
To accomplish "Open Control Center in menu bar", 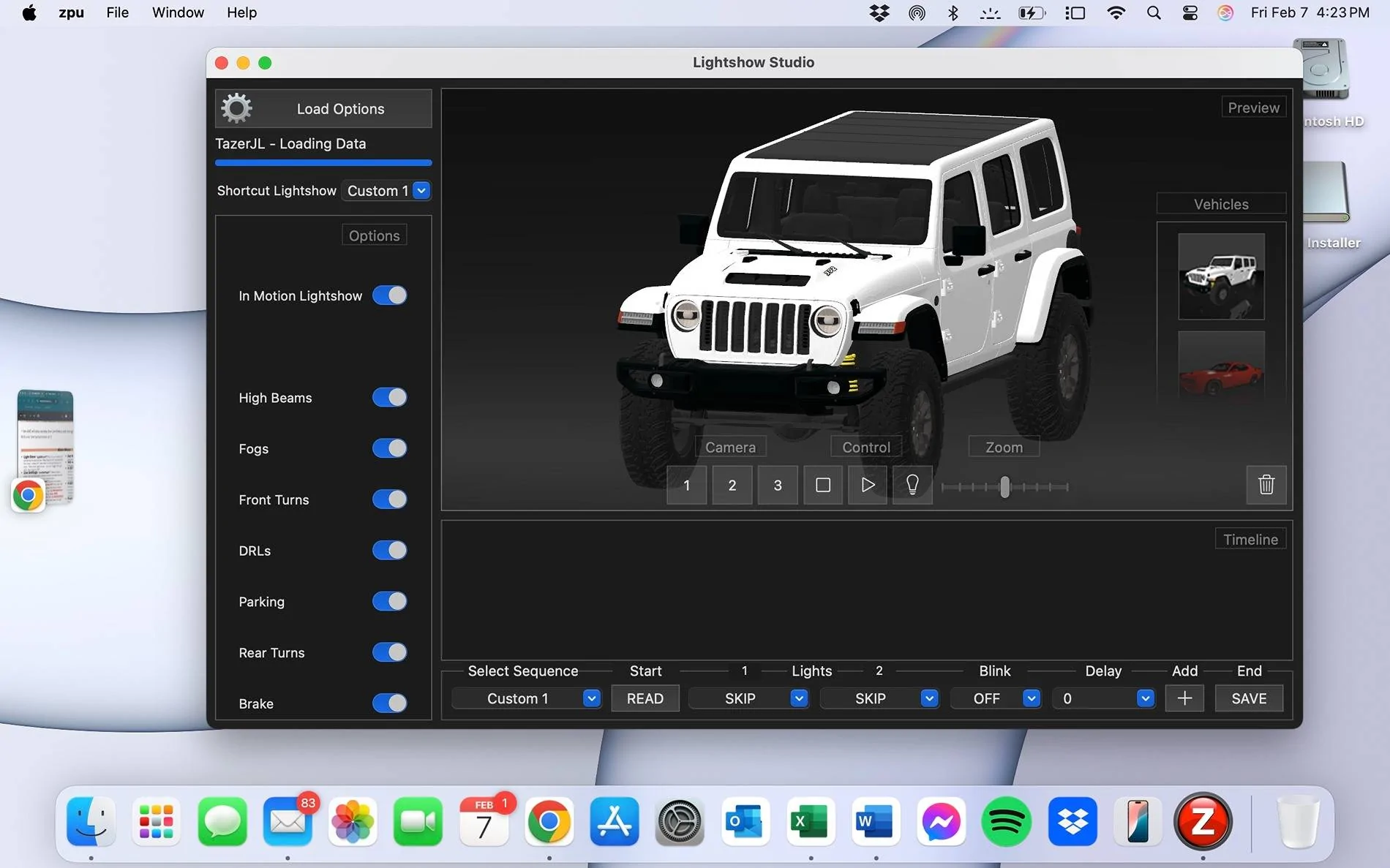I will coord(1190,12).
